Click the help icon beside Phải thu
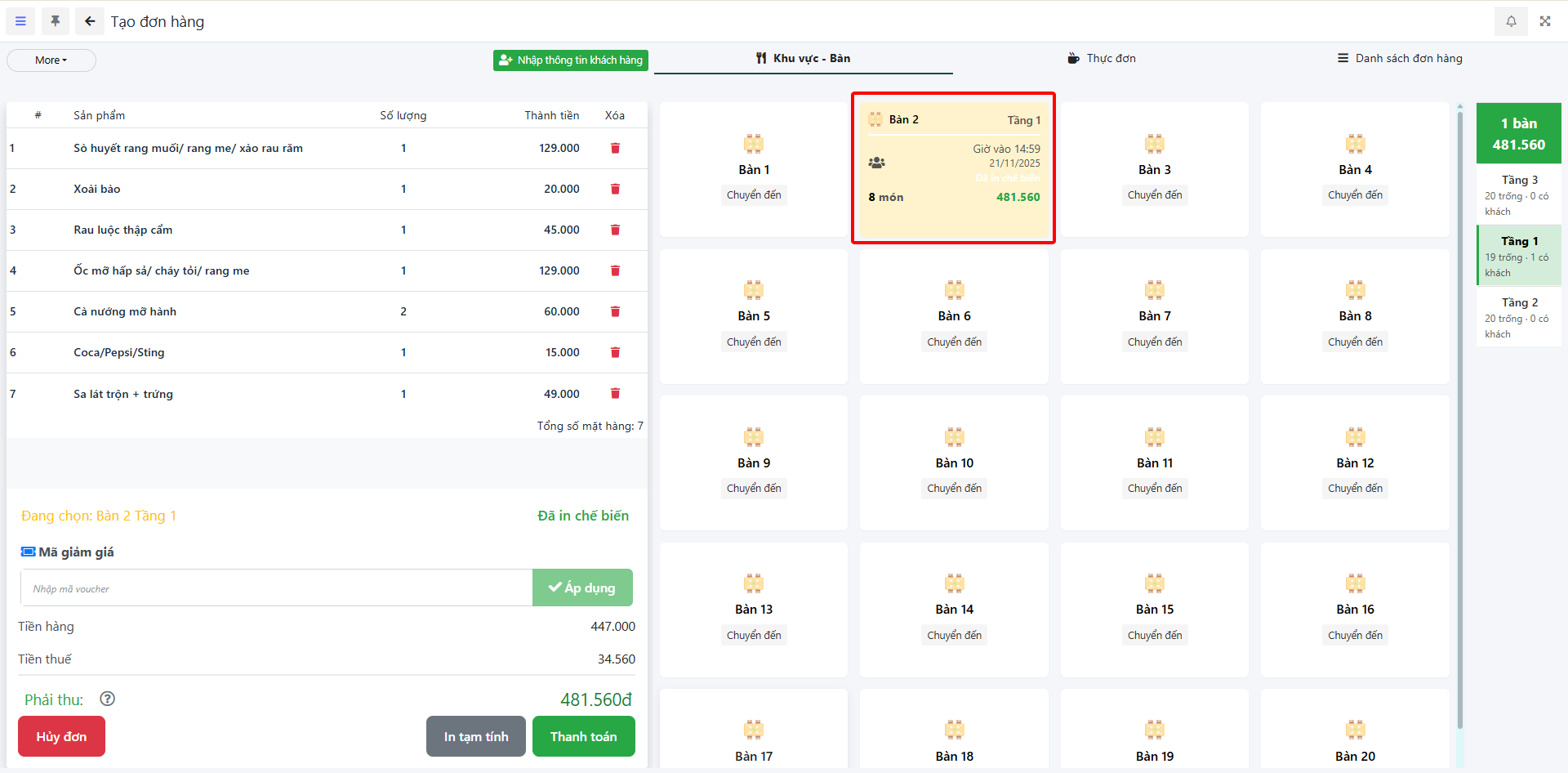This screenshot has width=1568, height=773. coord(107,699)
